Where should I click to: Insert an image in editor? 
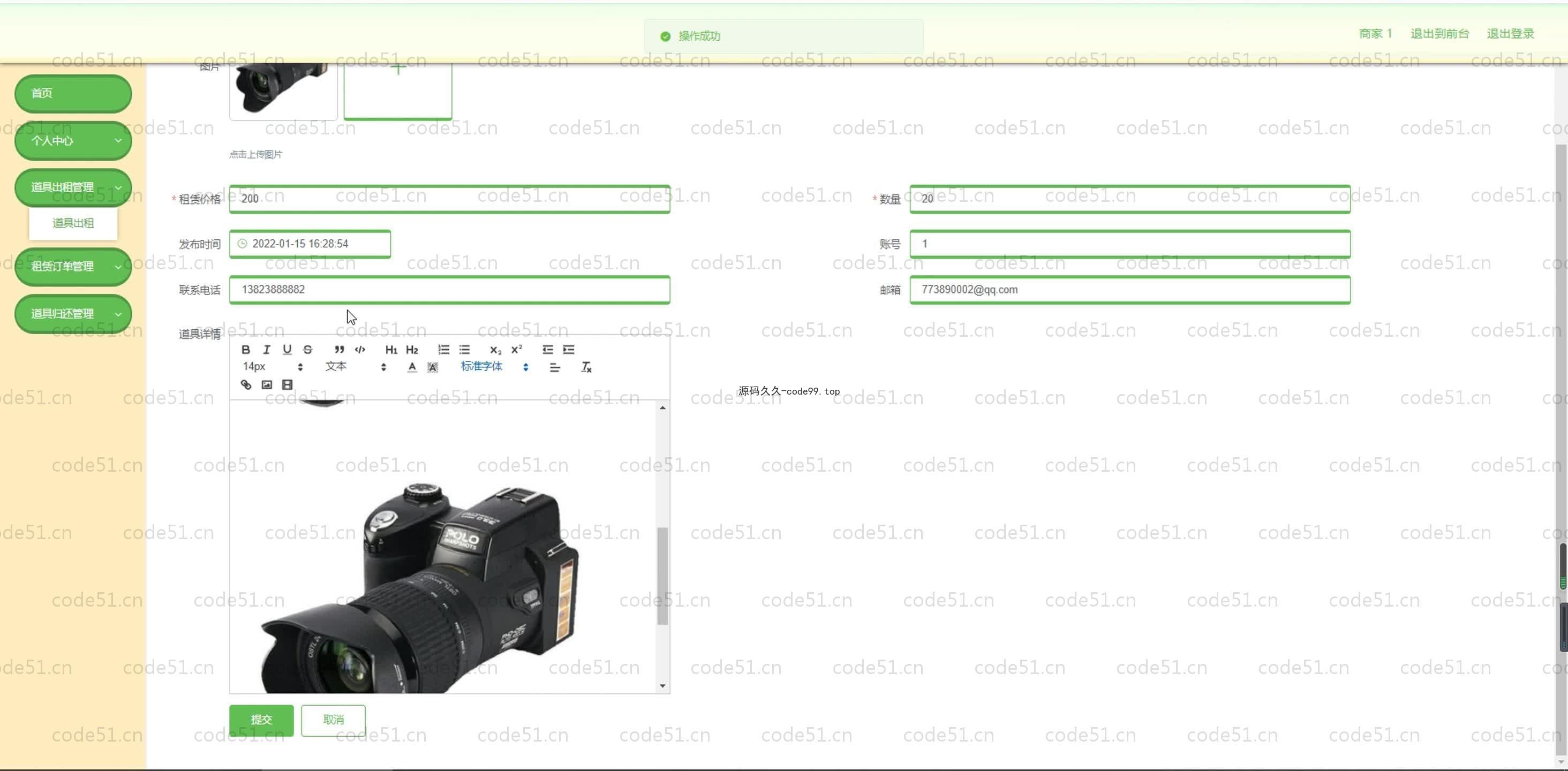pyautogui.click(x=267, y=384)
